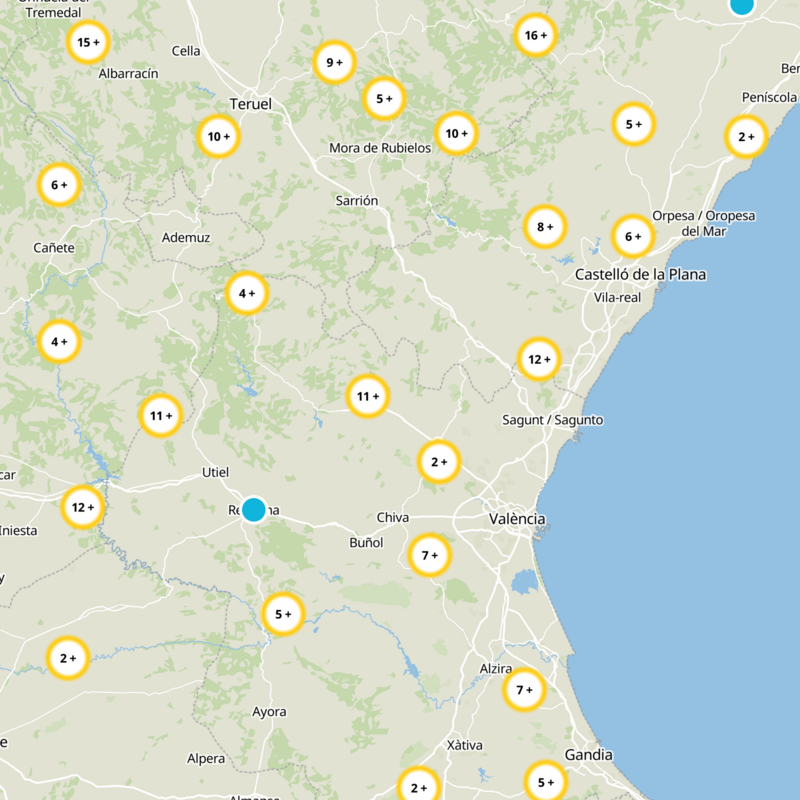Click the Mora de Rubielos label

380,148
